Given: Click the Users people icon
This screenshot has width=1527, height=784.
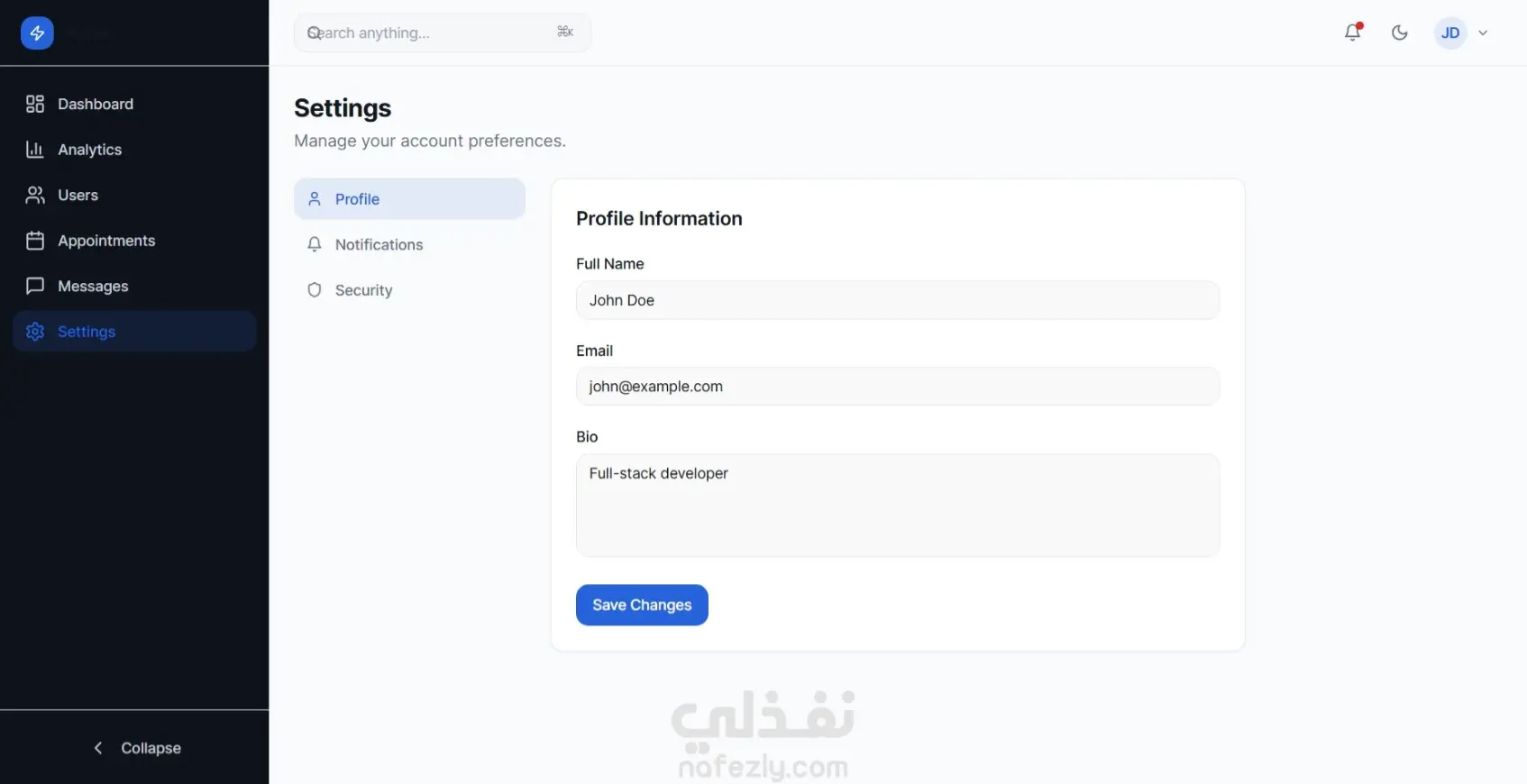Looking at the screenshot, I should [x=35, y=196].
